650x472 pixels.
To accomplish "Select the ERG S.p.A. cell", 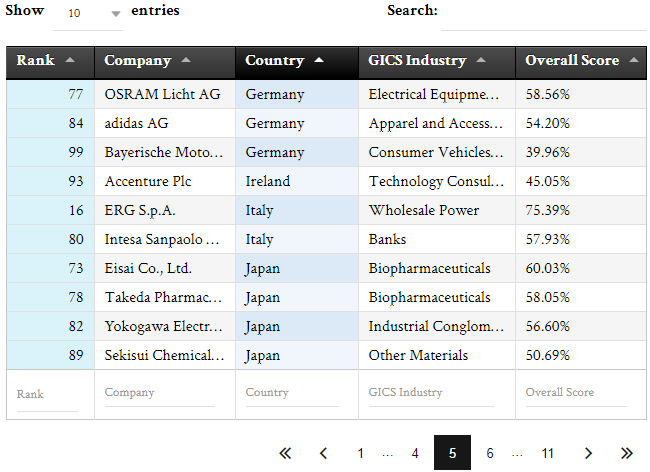I will pyautogui.click(x=165, y=210).
